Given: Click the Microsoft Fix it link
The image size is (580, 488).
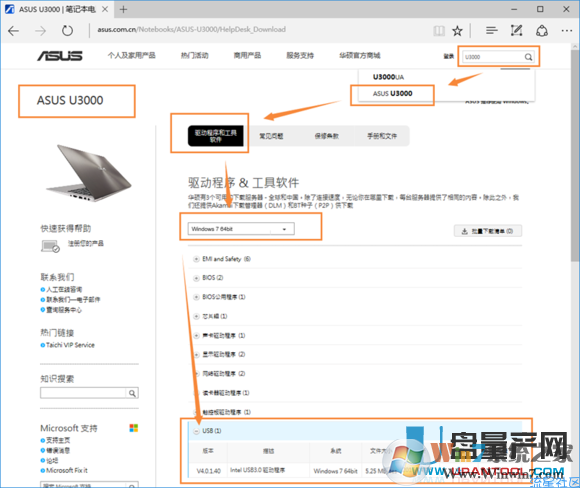Looking at the screenshot, I should (67, 471).
